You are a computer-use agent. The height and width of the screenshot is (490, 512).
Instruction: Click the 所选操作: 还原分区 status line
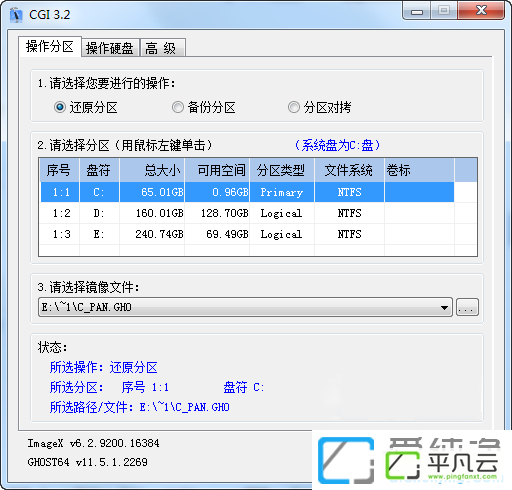coord(104,367)
